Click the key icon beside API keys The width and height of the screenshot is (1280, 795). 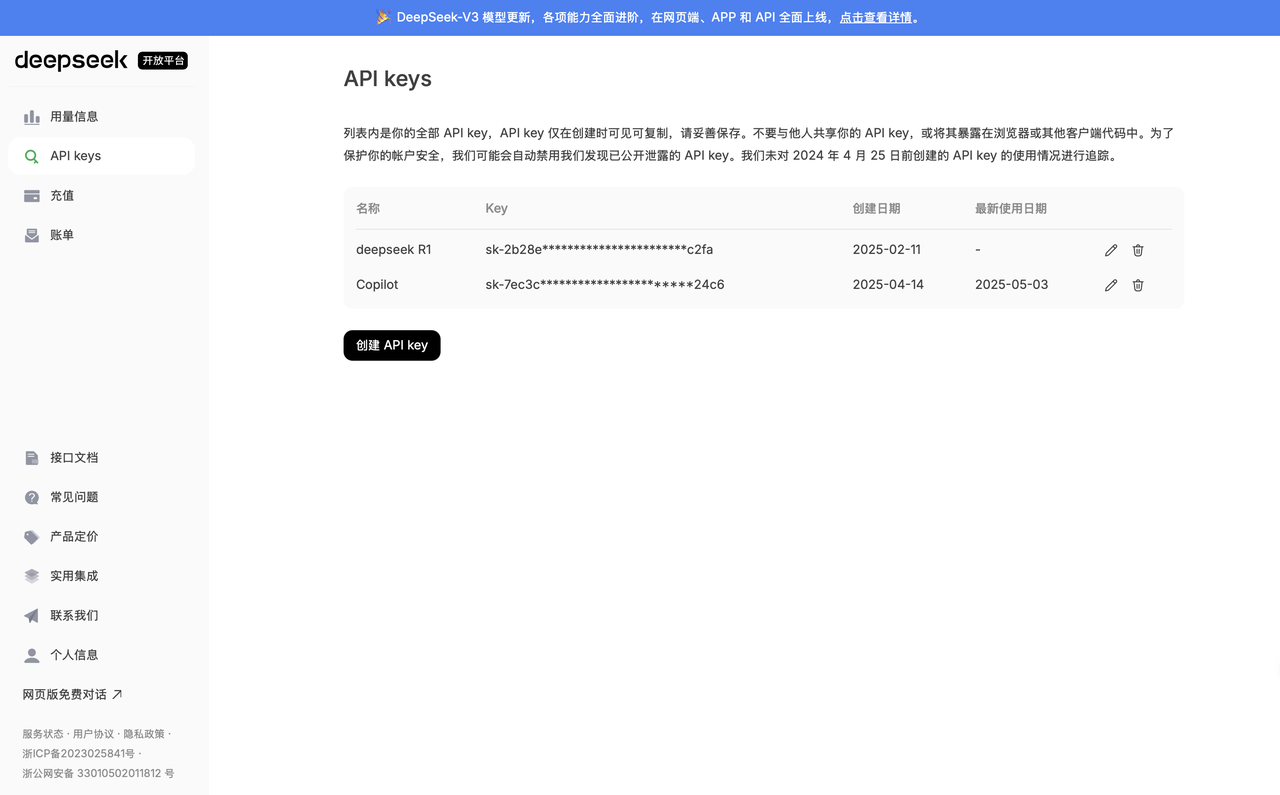(32, 156)
